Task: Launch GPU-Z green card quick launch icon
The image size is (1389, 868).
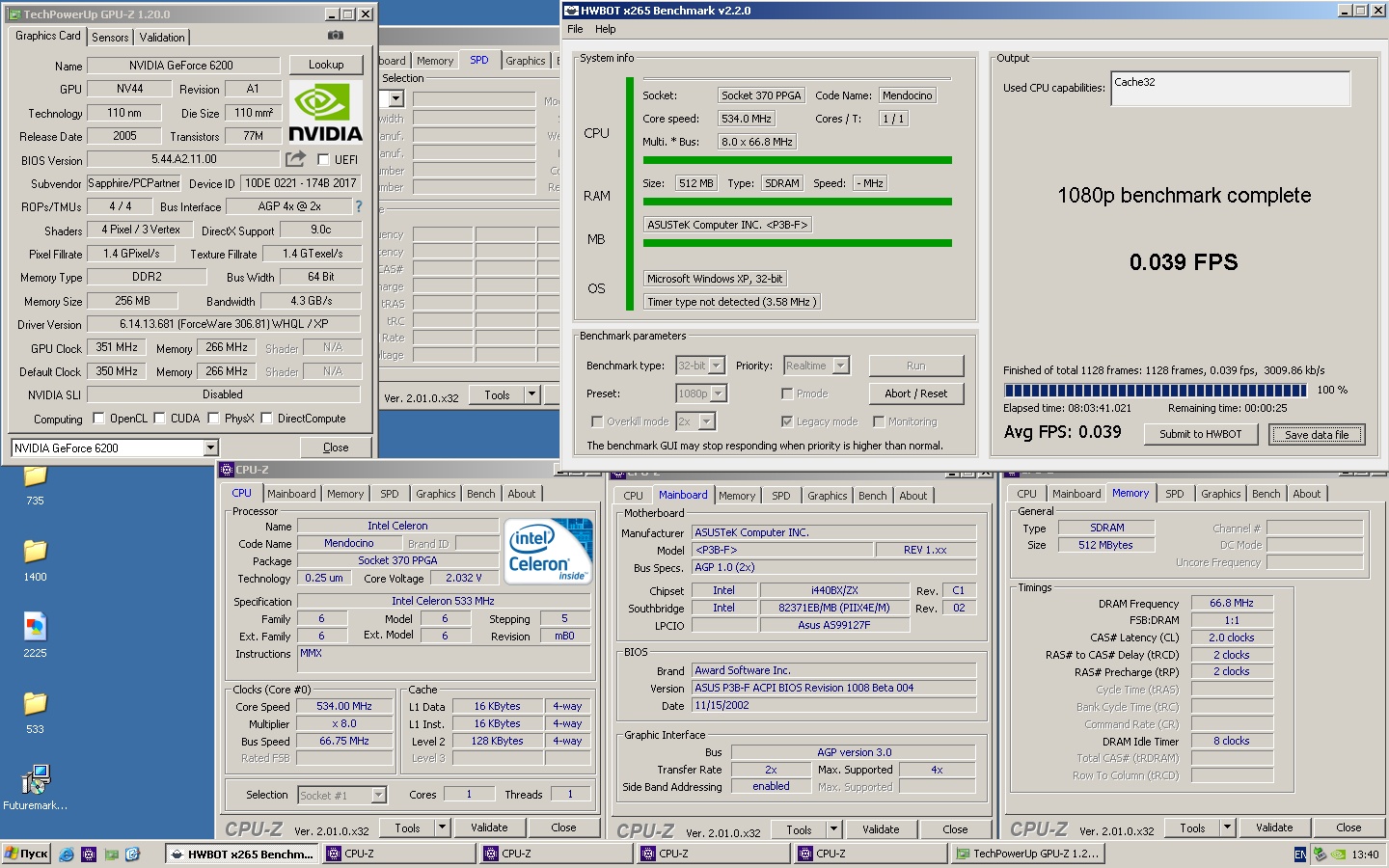Action: [x=111, y=854]
